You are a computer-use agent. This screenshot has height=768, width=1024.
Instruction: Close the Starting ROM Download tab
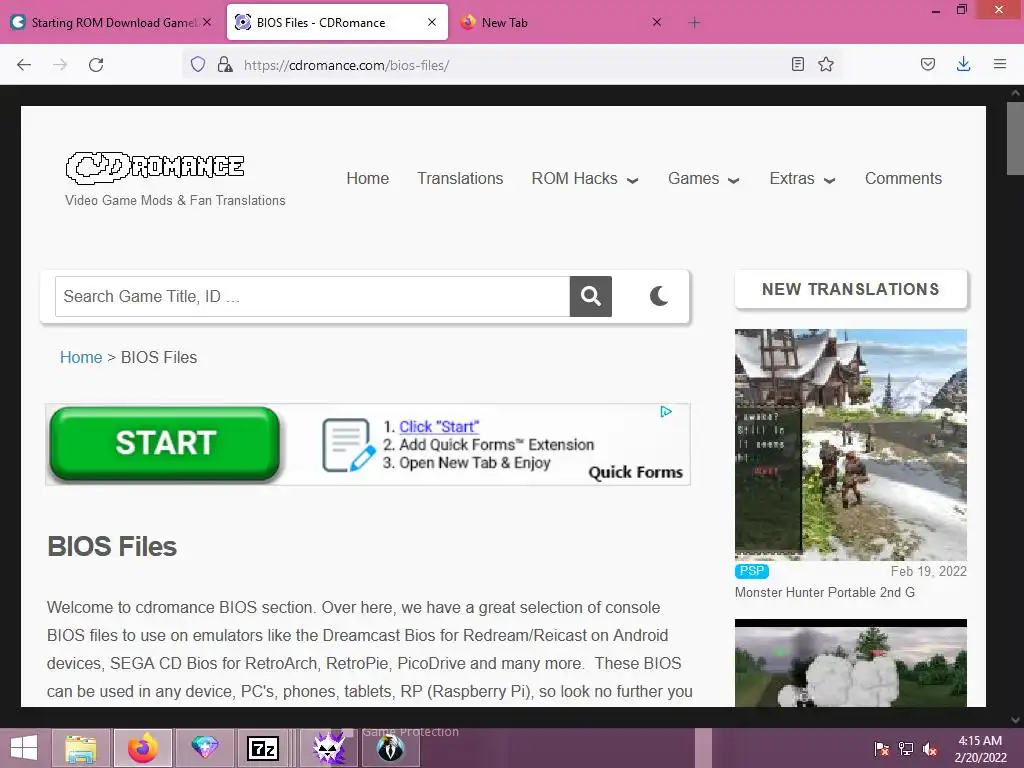[x=207, y=22]
